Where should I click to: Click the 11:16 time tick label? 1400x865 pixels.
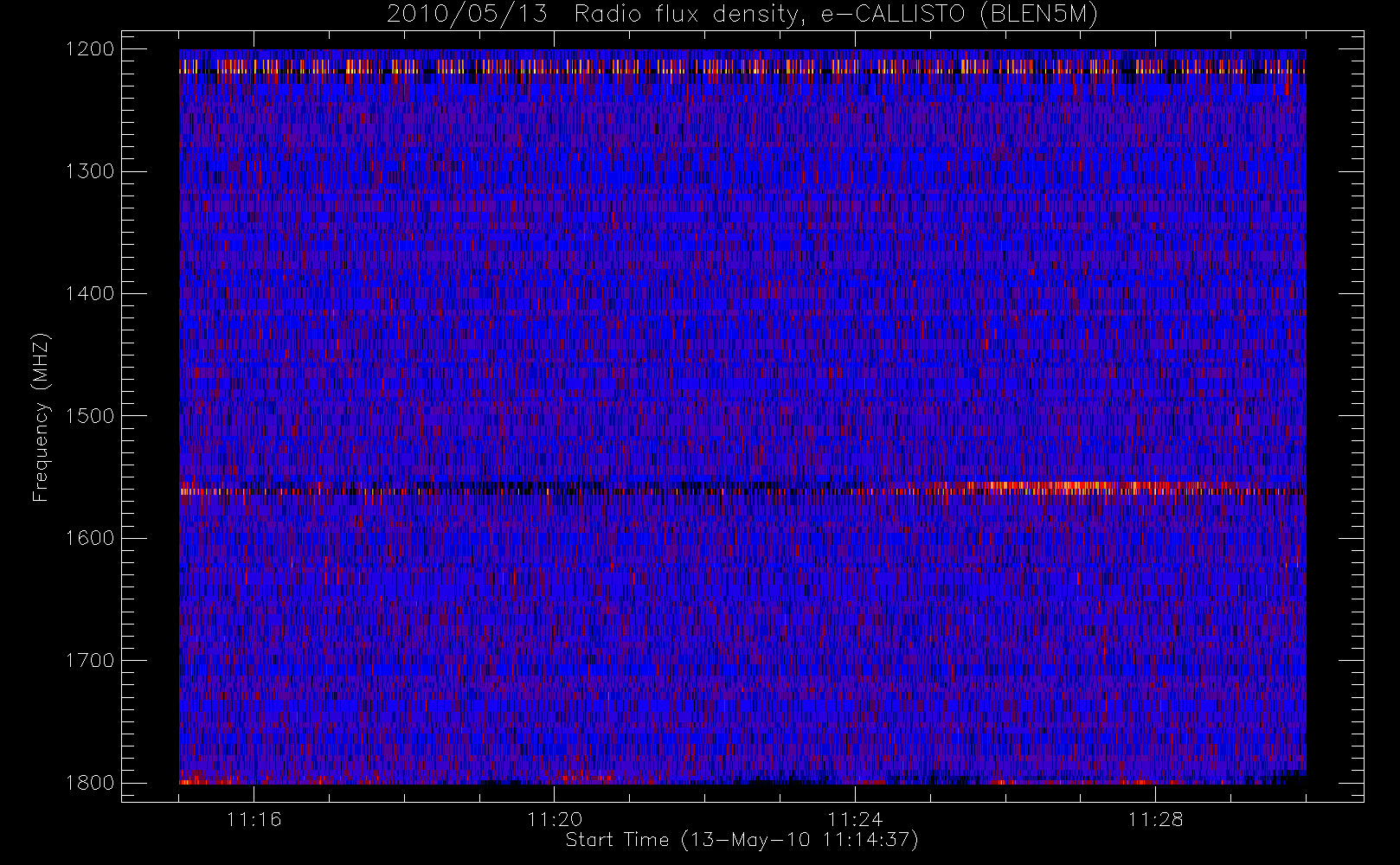click(x=254, y=819)
